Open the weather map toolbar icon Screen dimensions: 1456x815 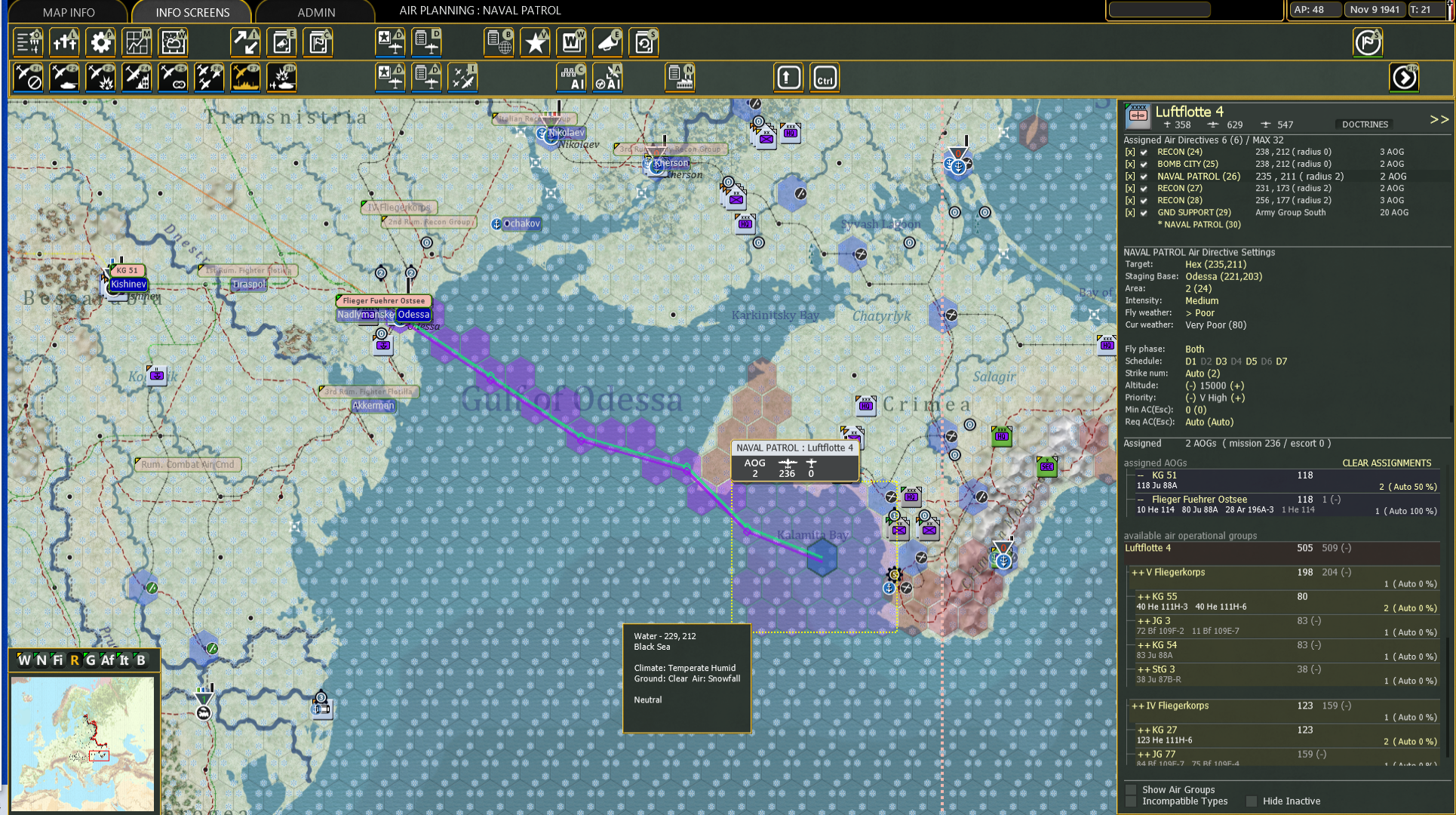[x=173, y=43]
